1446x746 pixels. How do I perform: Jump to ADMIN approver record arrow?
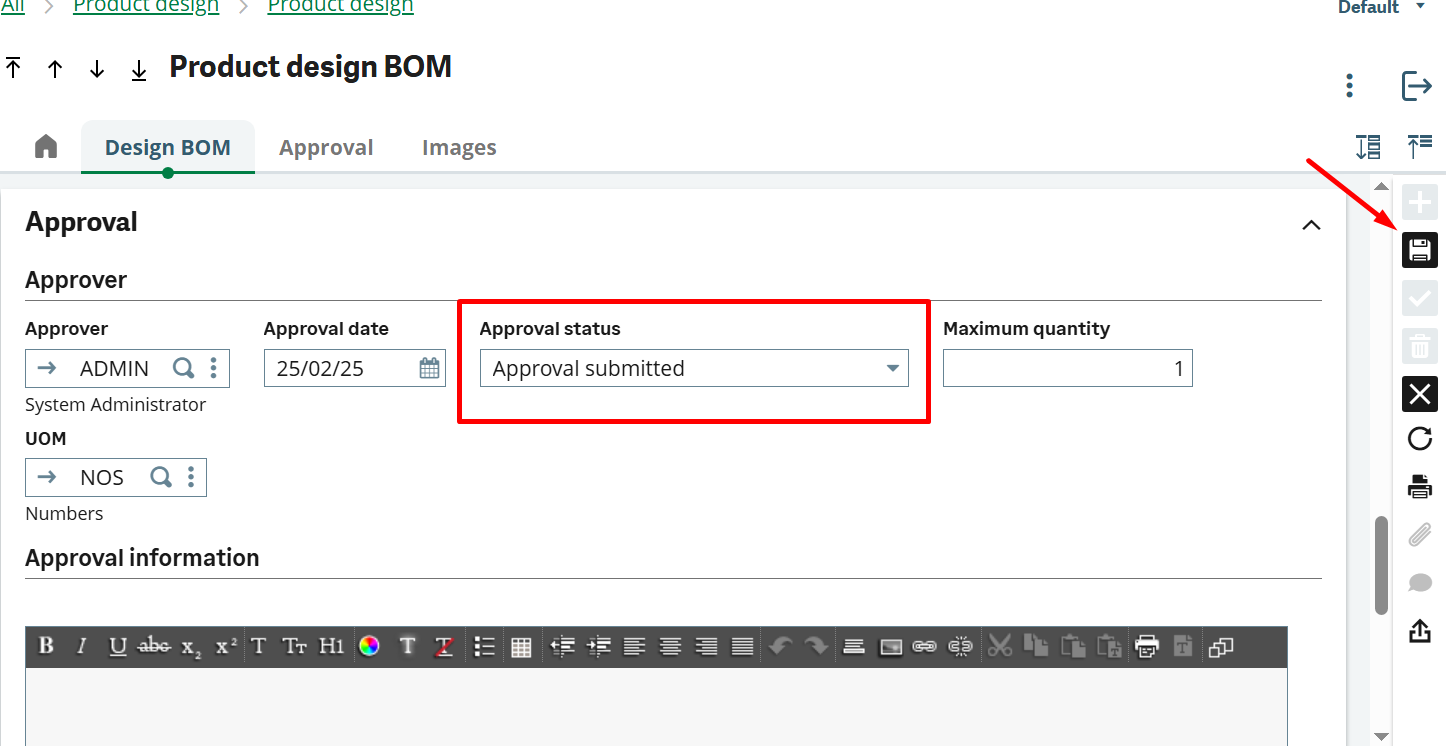[47, 368]
